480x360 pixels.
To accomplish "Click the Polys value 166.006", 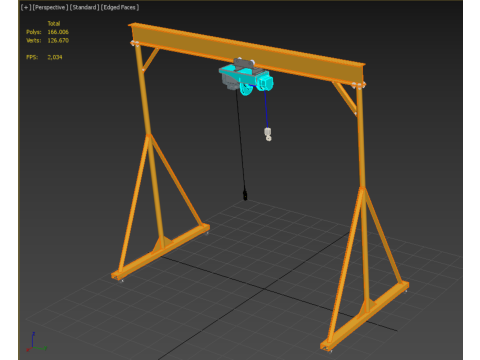I will (58, 32).
